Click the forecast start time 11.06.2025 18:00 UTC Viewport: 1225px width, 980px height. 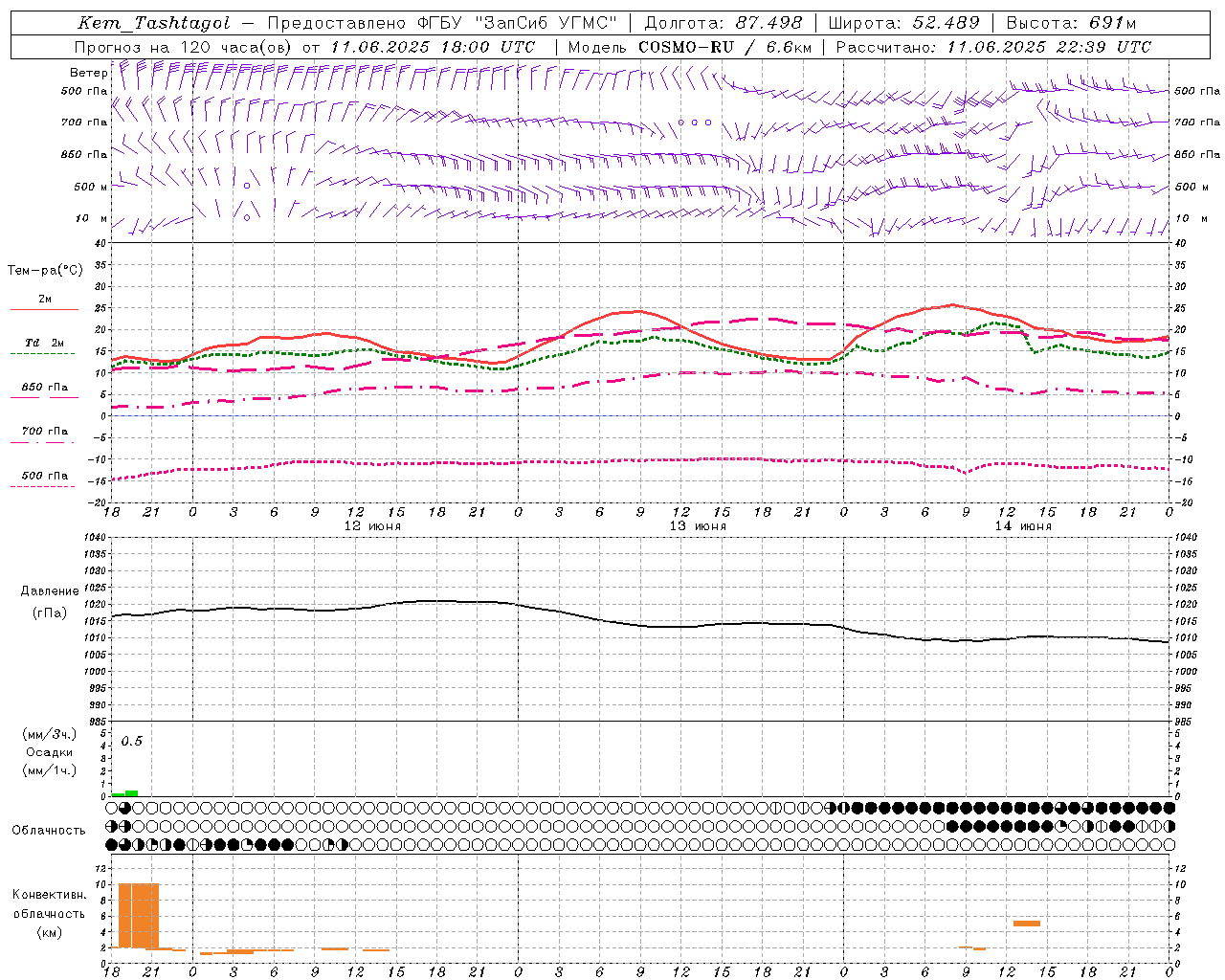[x=434, y=47]
